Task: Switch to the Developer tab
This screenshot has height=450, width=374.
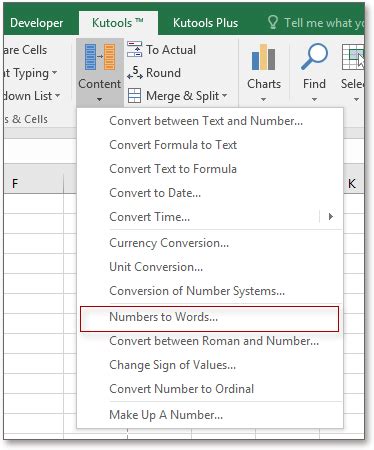Action: click(x=36, y=23)
